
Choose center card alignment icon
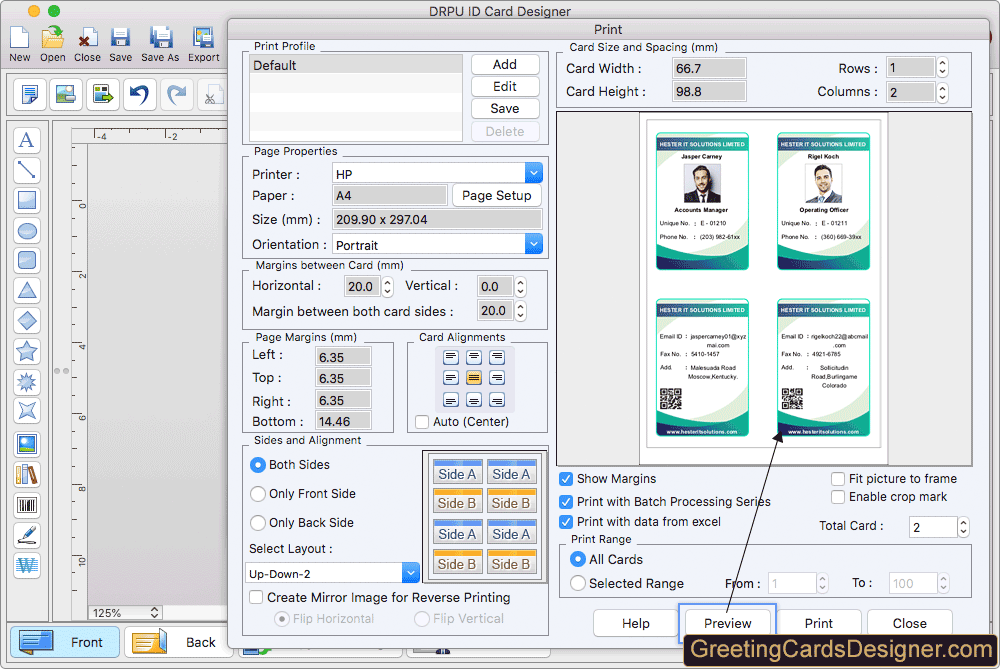[x=474, y=378]
